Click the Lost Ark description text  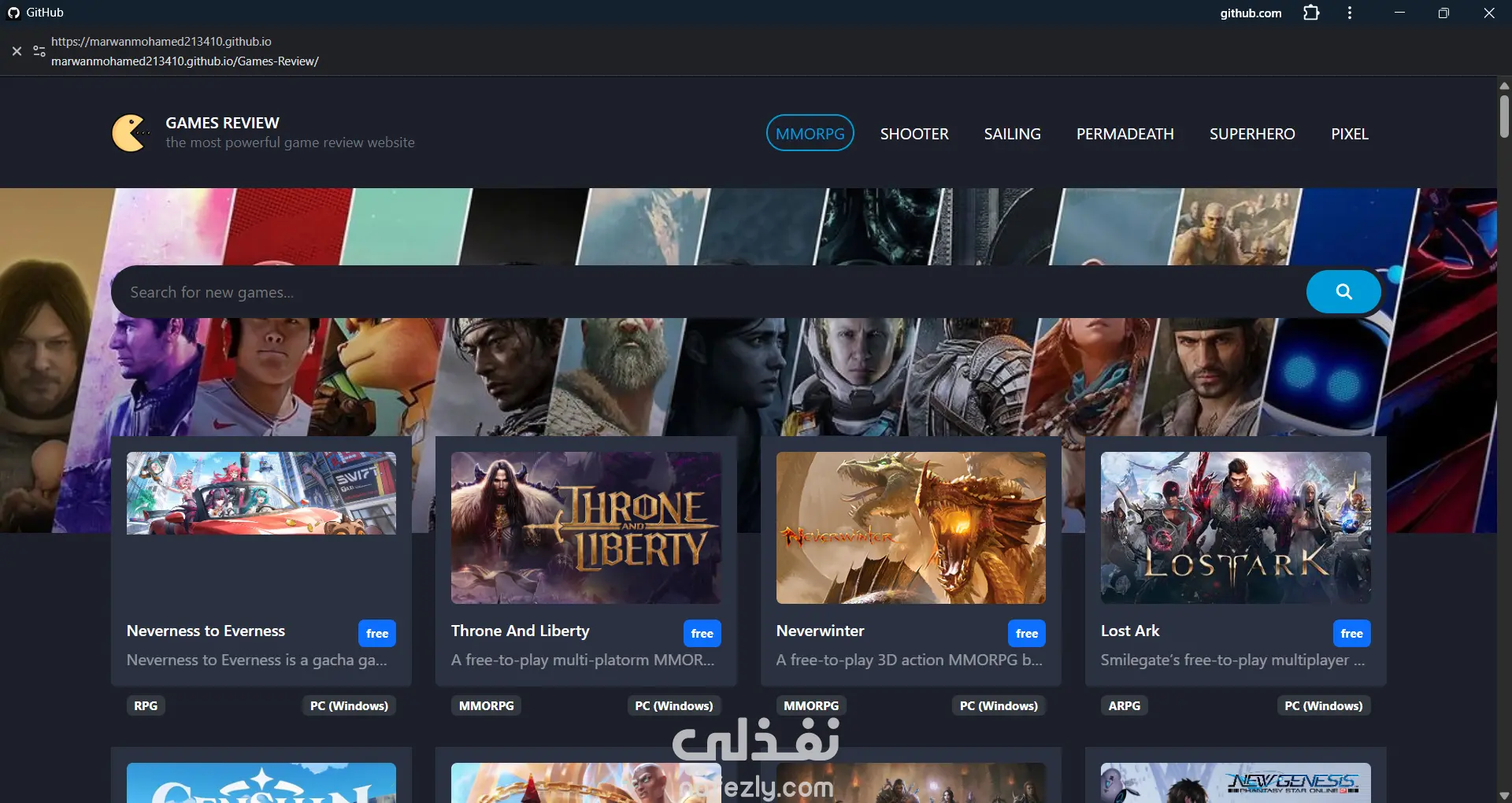1232,660
